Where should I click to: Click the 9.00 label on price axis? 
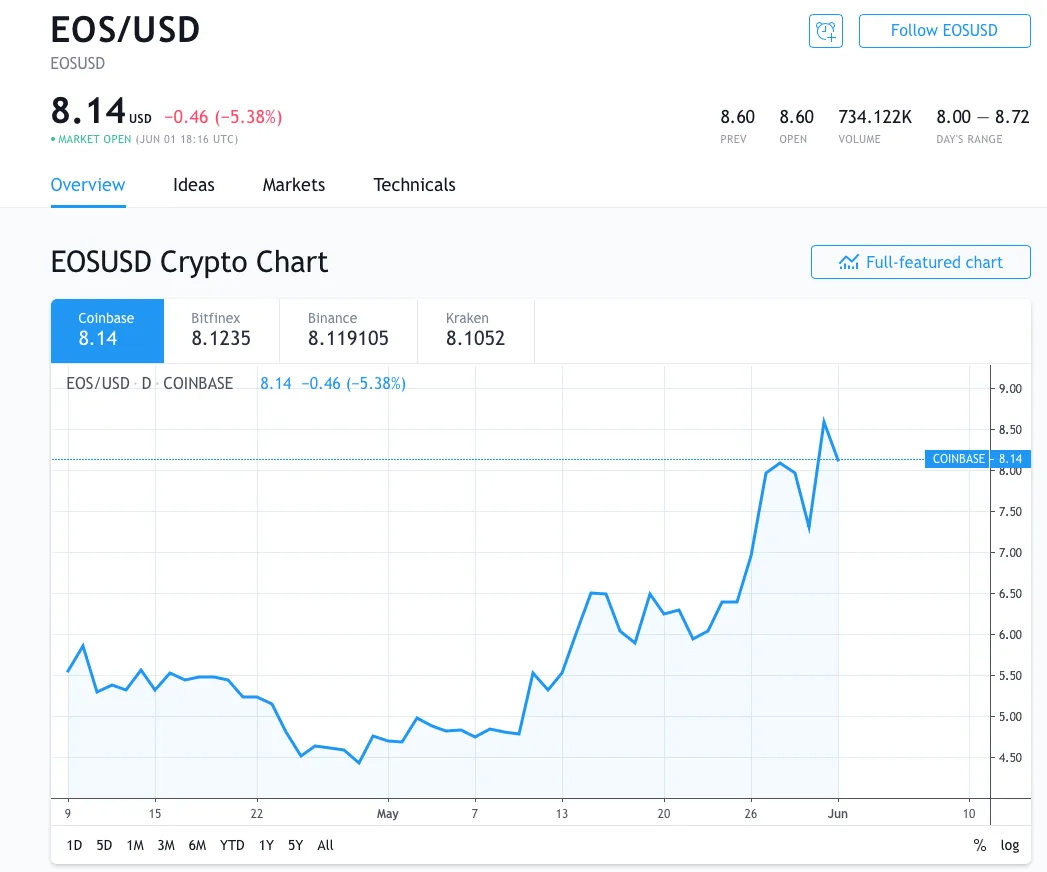(1010, 389)
